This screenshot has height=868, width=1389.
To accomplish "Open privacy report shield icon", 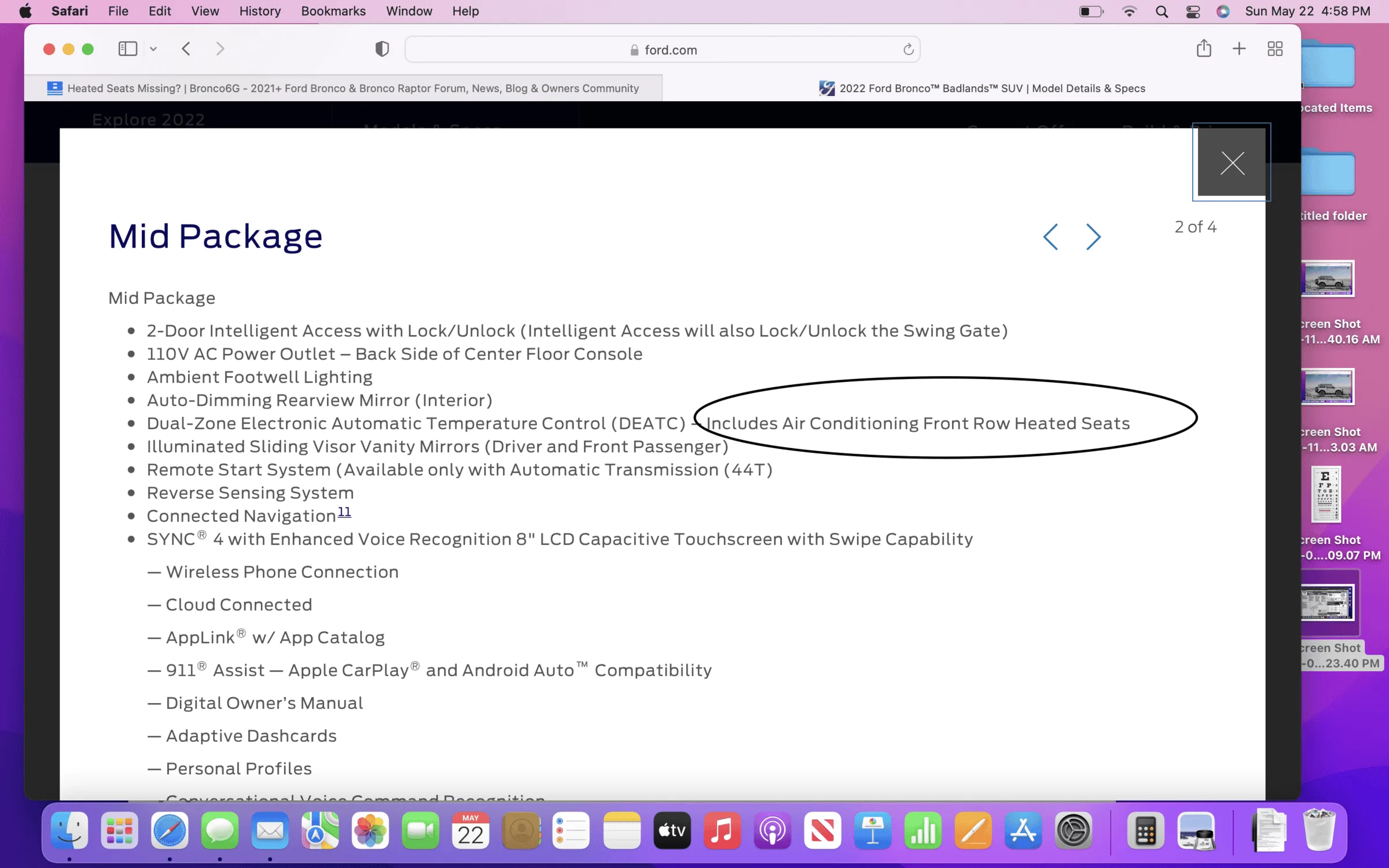I will tap(382, 49).
